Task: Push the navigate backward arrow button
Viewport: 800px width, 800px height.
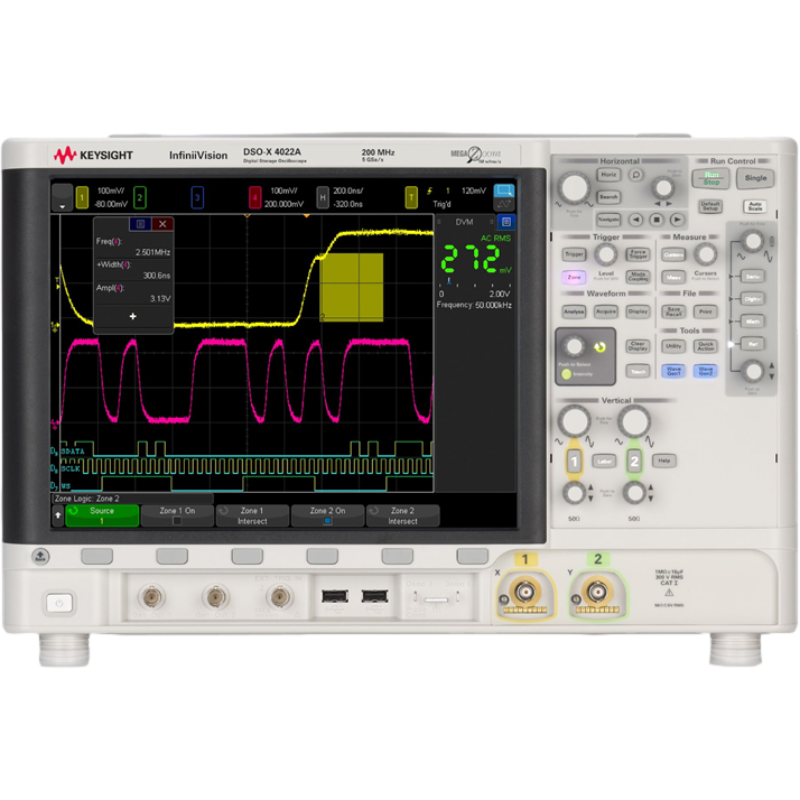Action: (x=636, y=219)
